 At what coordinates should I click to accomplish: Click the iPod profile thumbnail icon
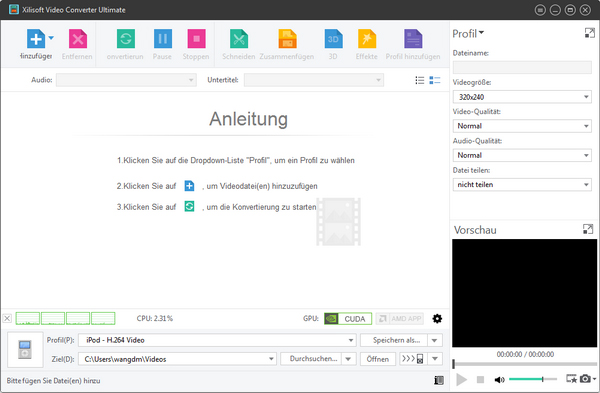(x=25, y=350)
